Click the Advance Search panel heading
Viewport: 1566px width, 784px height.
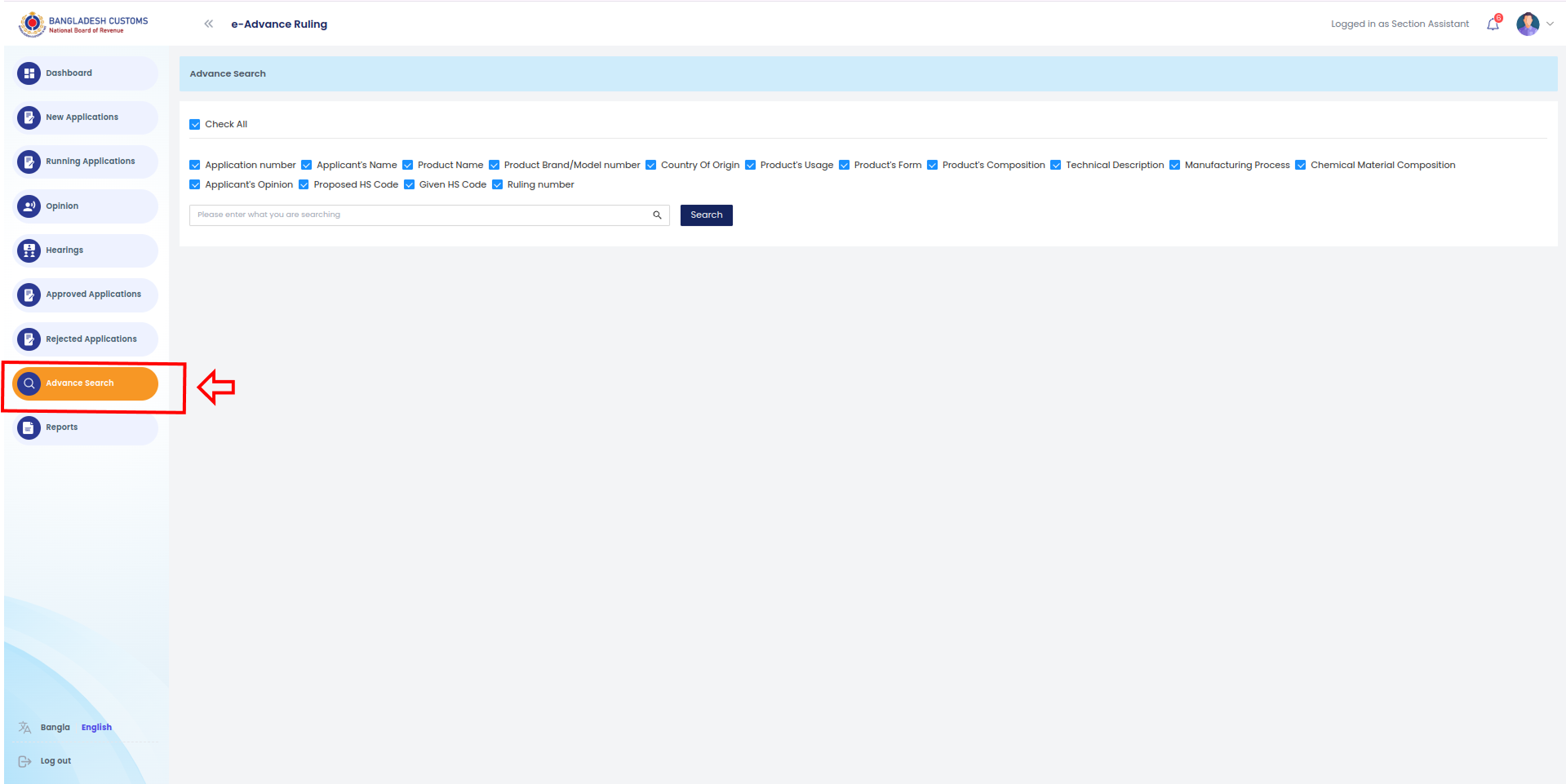pos(228,74)
